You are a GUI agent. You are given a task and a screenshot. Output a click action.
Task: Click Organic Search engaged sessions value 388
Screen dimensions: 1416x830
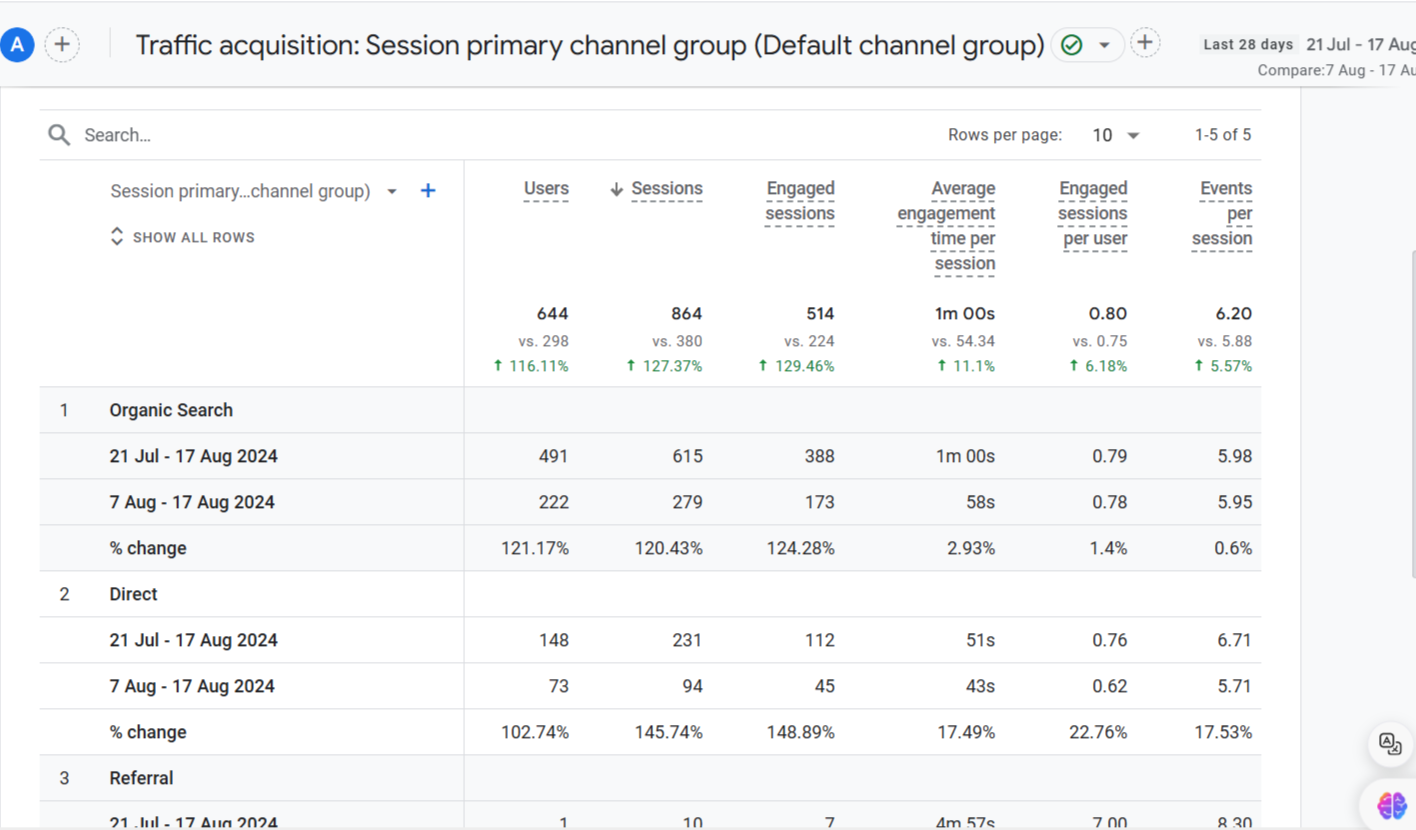[819, 456]
